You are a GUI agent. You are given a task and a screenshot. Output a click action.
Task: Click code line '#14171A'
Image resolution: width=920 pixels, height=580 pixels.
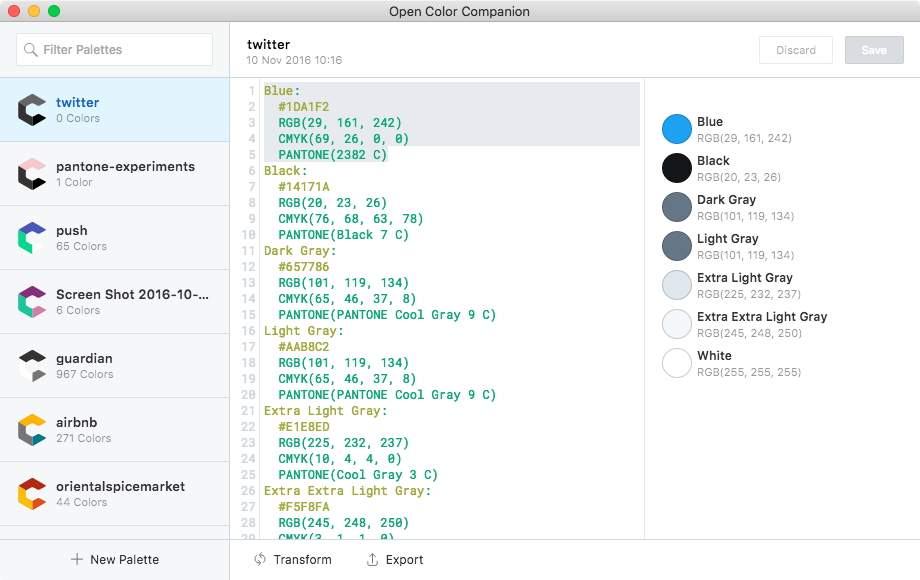point(304,186)
